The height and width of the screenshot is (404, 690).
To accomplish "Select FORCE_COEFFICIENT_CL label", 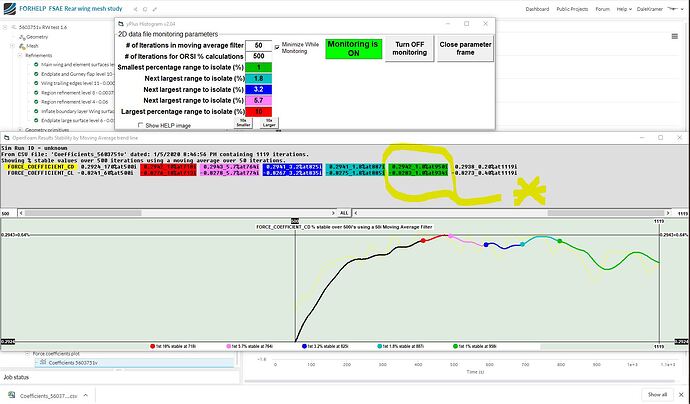I will 41,173.
